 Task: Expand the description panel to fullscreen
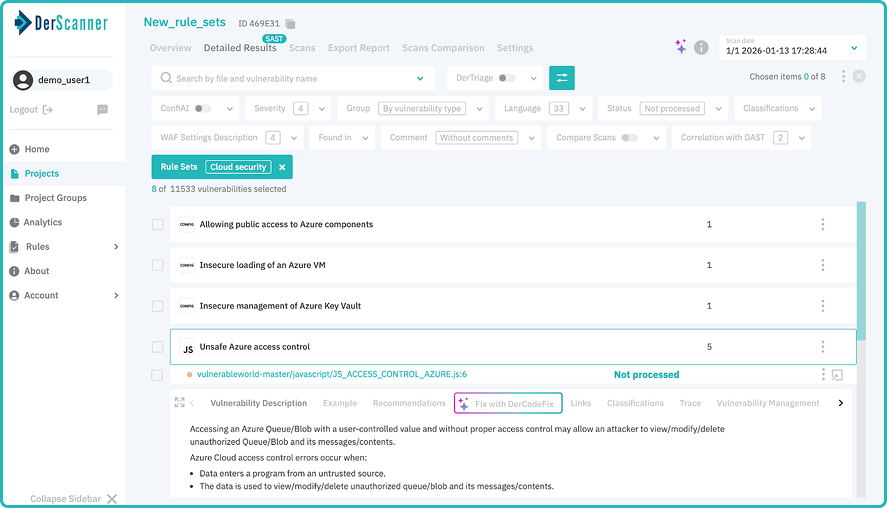(179, 402)
